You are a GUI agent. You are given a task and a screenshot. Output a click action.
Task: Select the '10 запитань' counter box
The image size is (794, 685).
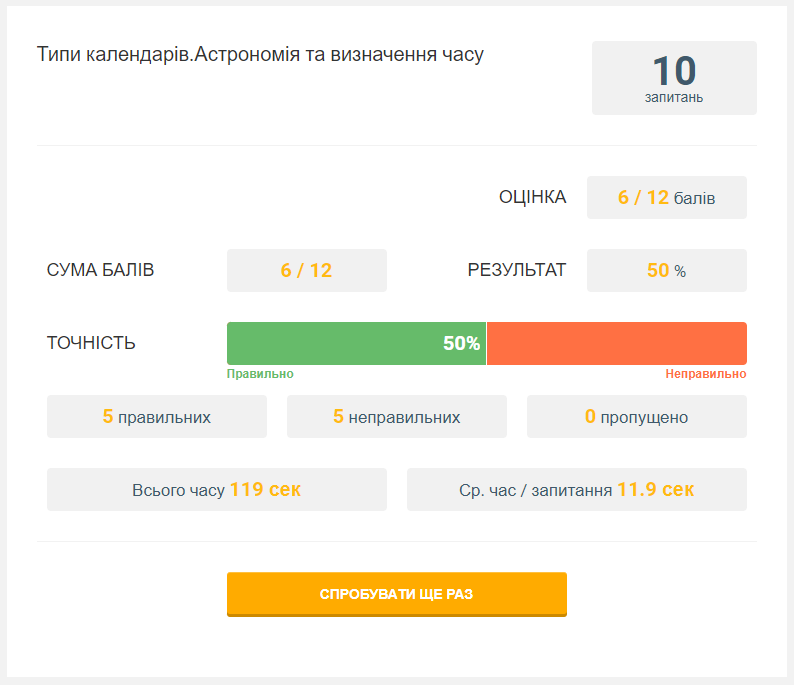tap(674, 78)
